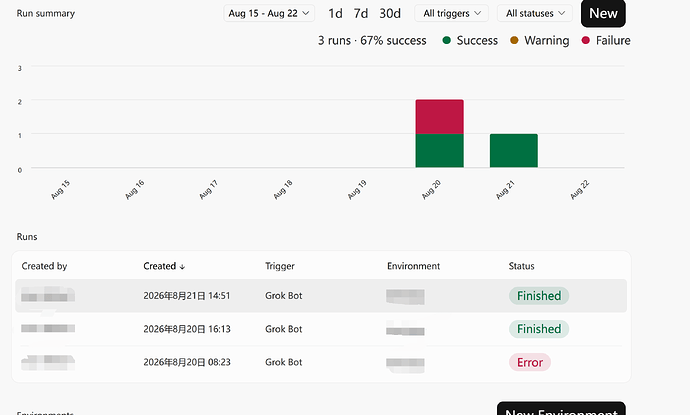Select the 1d time range
This screenshot has width=690, height=415.
pyautogui.click(x=335, y=13)
